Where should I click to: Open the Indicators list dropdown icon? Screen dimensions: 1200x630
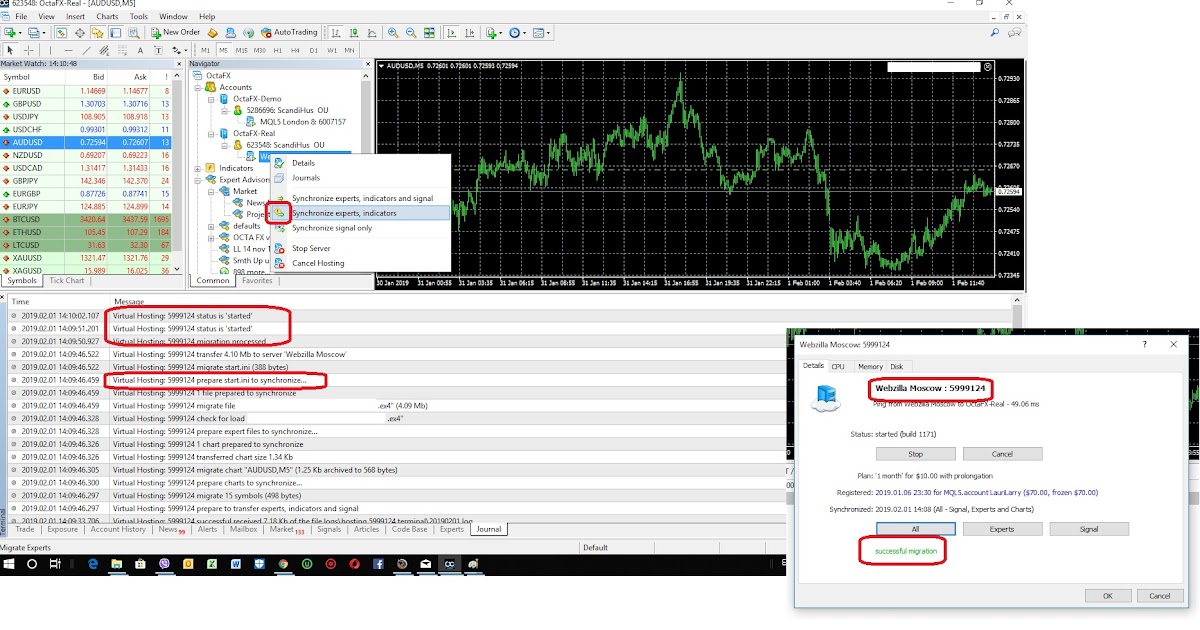tap(494, 32)
